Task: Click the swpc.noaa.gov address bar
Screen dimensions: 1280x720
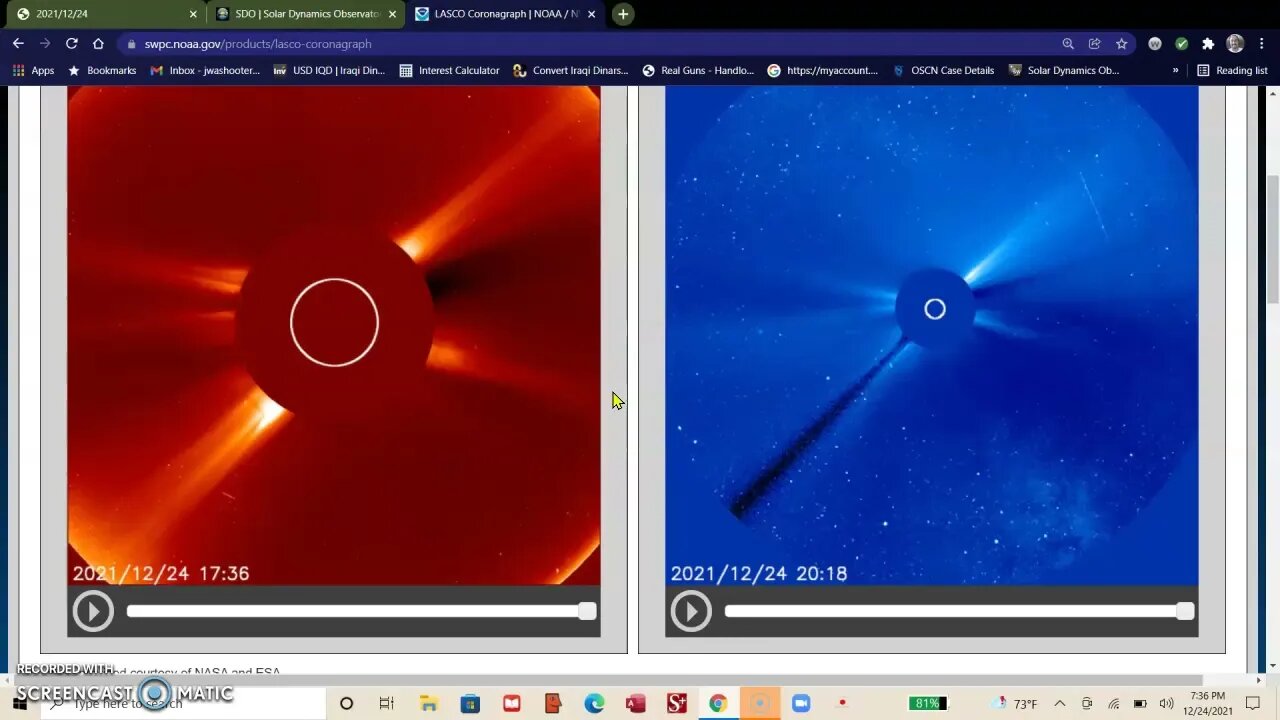Action: pyautogui.click(x=590, y=44)
